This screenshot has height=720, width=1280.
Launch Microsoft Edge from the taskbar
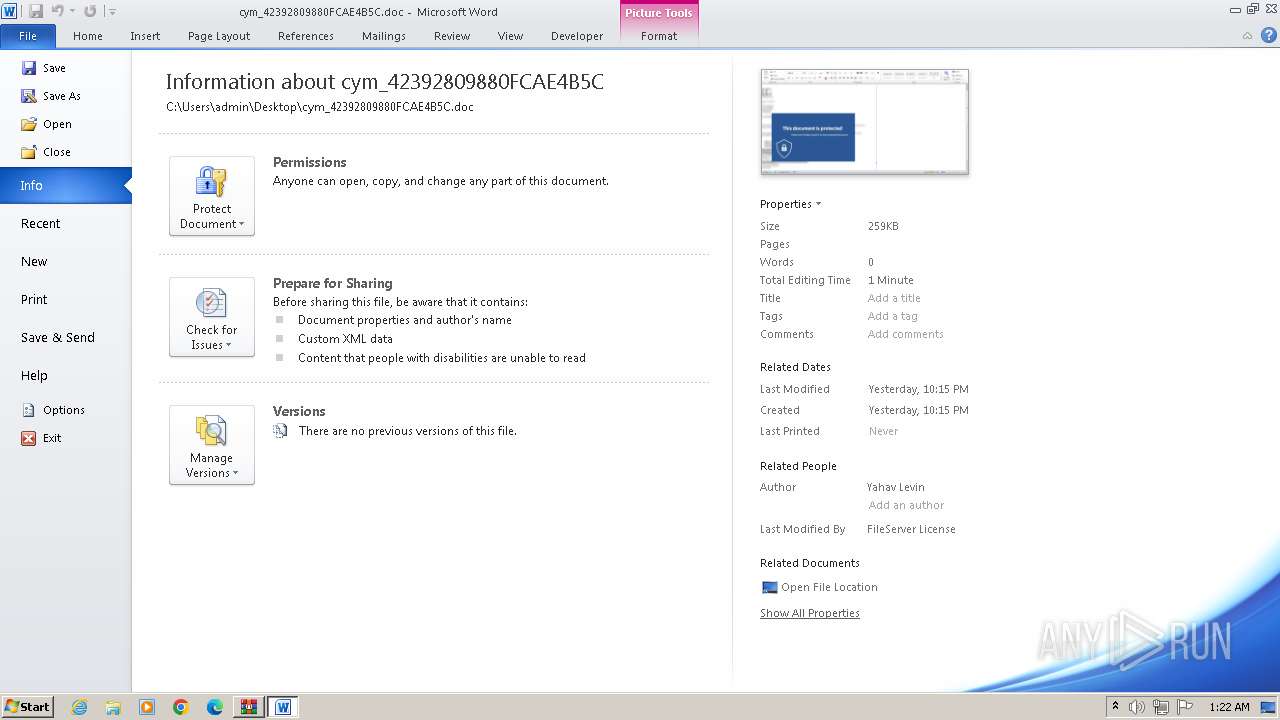click(215, 707)
